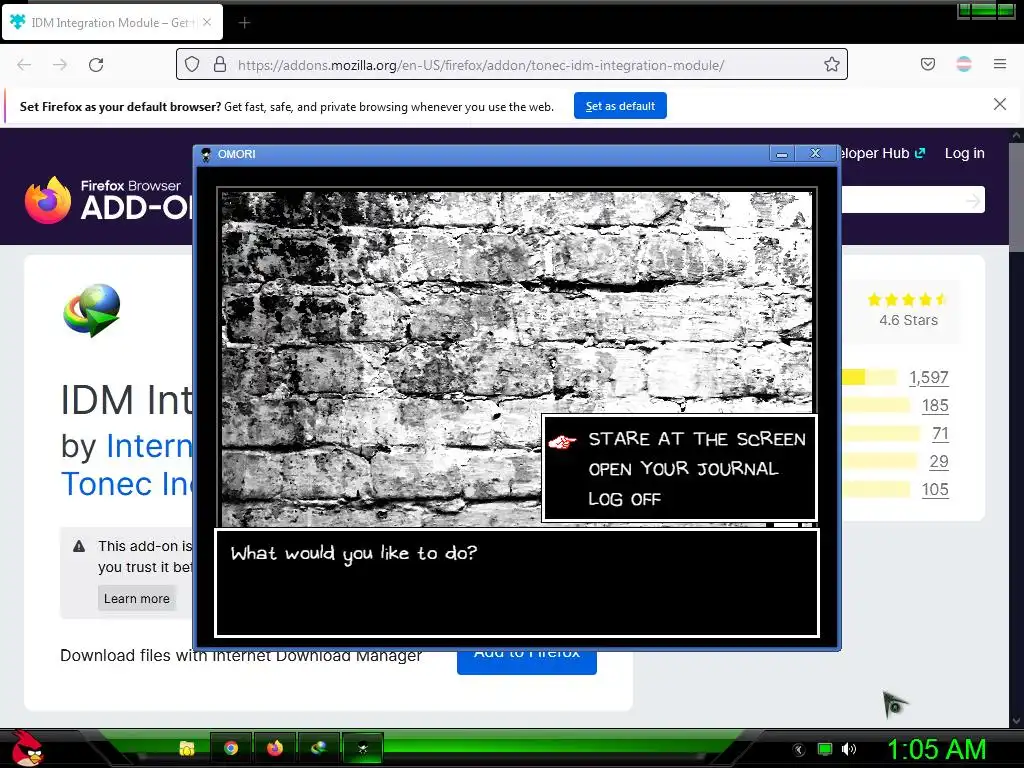Open the 105 one-star reviews link
Viewport: 1024px width, 768px height.
(x=935, y=490)
